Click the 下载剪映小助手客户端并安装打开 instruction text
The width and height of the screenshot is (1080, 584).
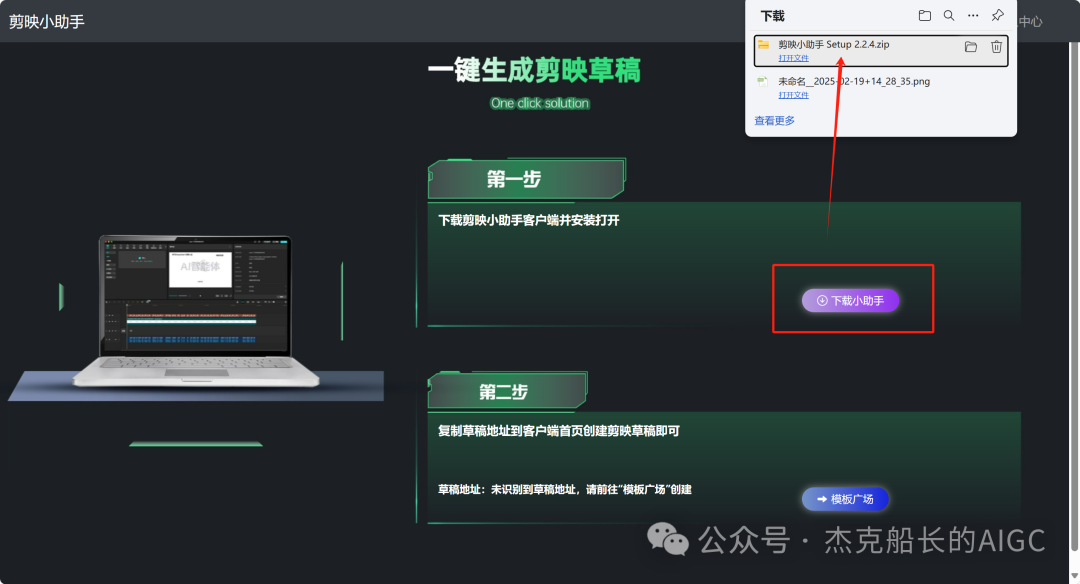coord(529,220)
